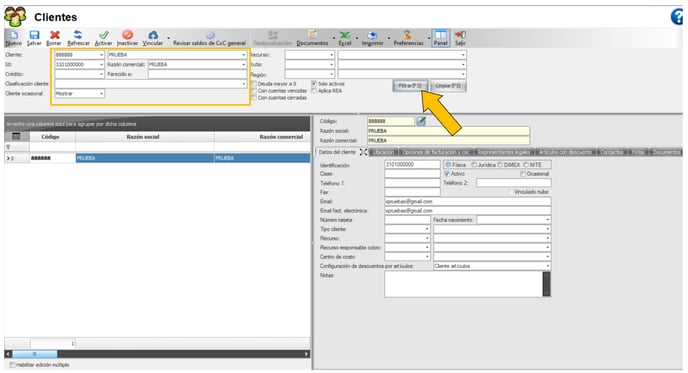The height and width of the screenshot is (373, 688).
Task: Open the Fotos tab
Action: point(638,152)
